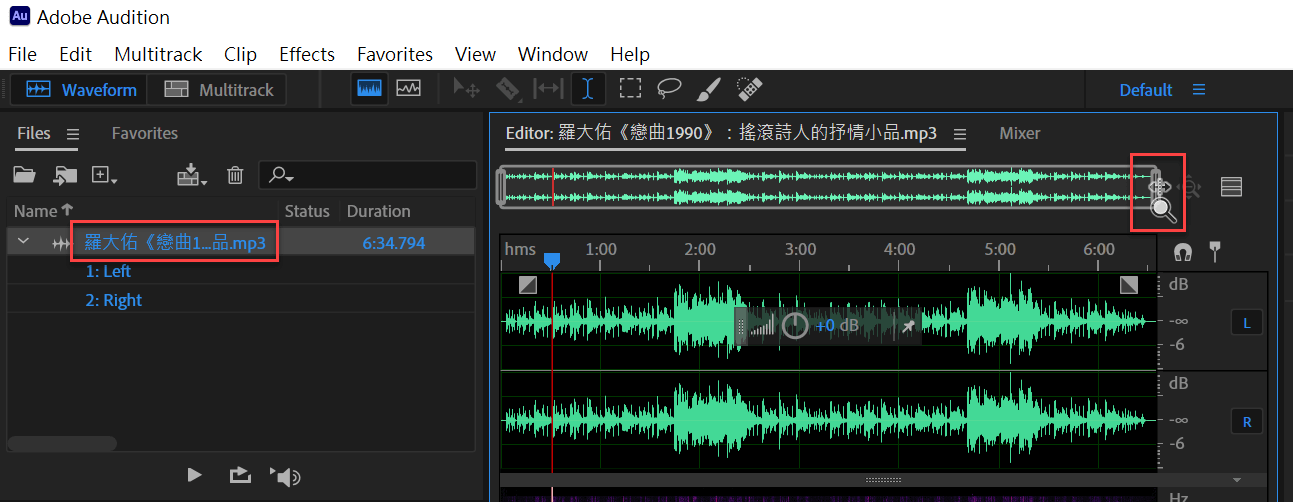Click the volume adjust knob in HUD

(x=795, y=326)
